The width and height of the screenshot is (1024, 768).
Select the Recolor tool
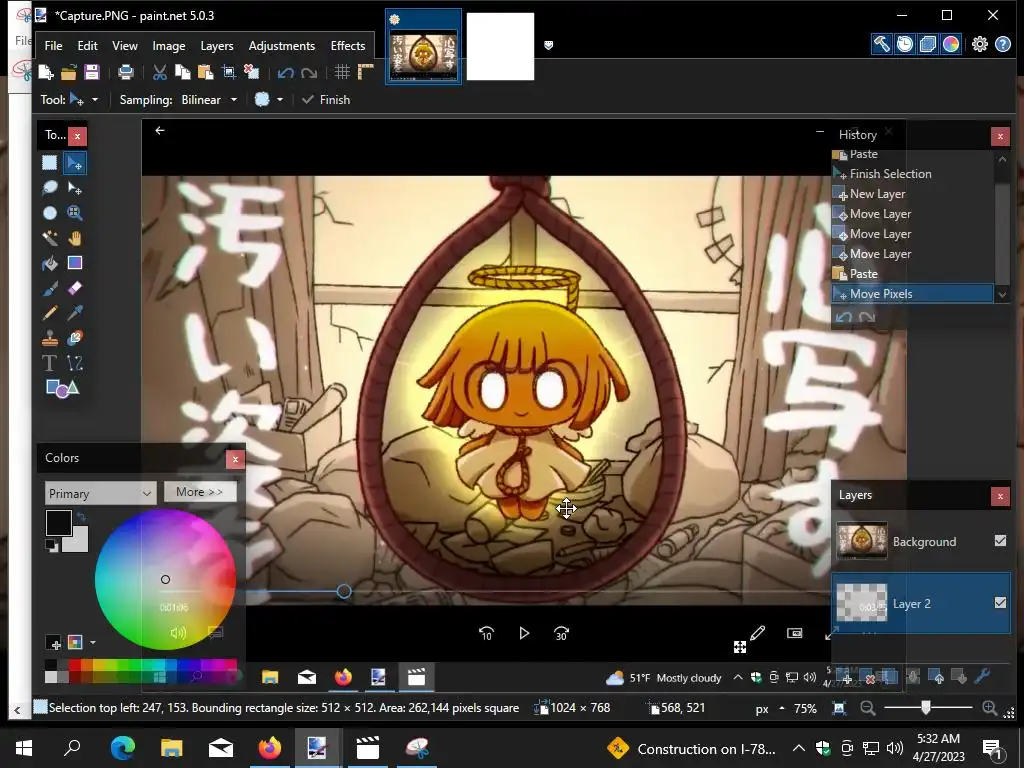coord(75,338)
